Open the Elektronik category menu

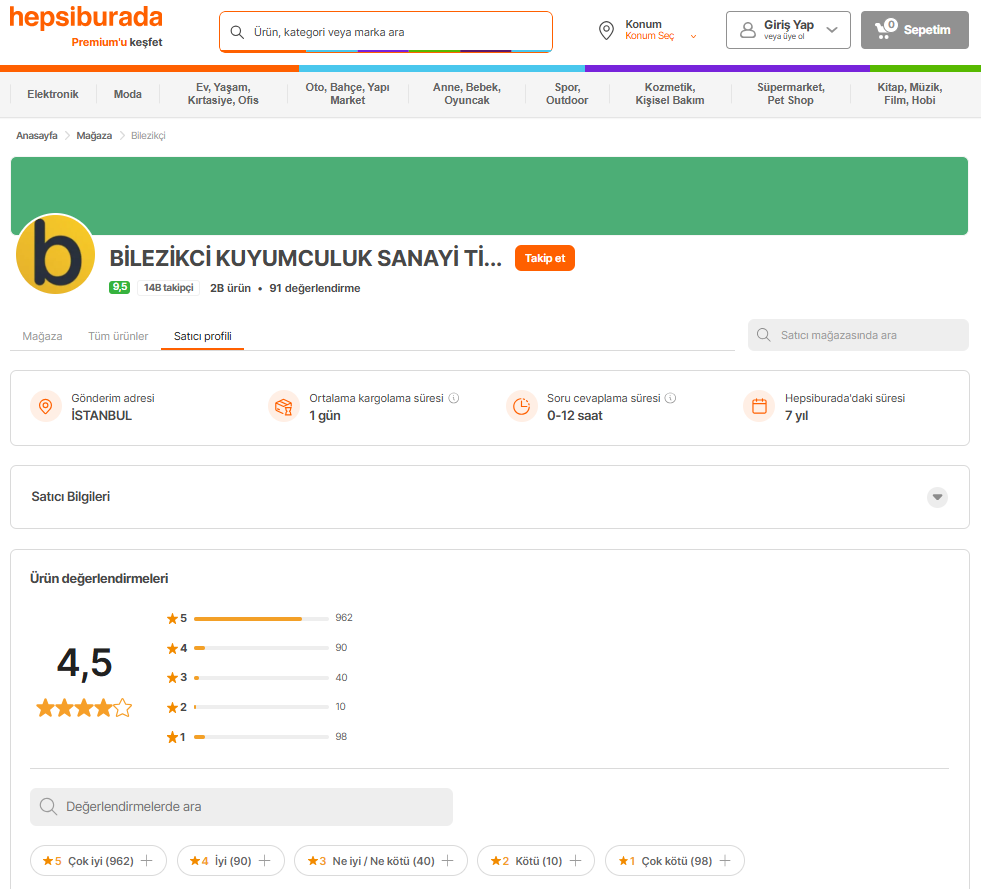click(x=53, y=94)
